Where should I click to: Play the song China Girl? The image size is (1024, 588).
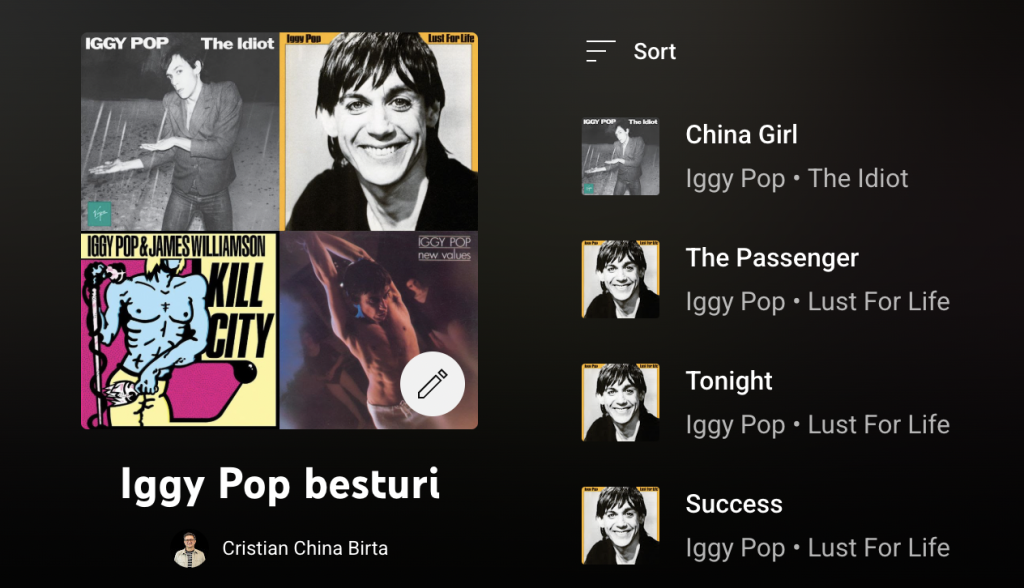741,135
